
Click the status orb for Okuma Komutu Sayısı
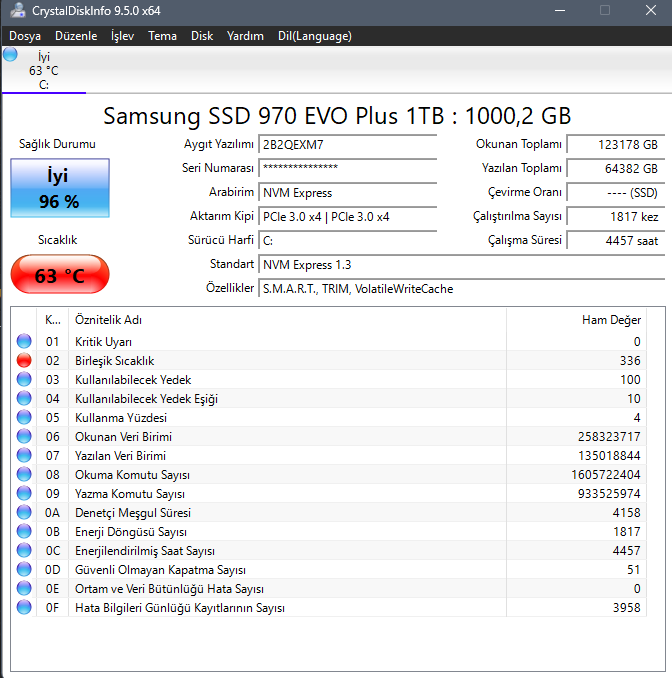pos(24,474)
